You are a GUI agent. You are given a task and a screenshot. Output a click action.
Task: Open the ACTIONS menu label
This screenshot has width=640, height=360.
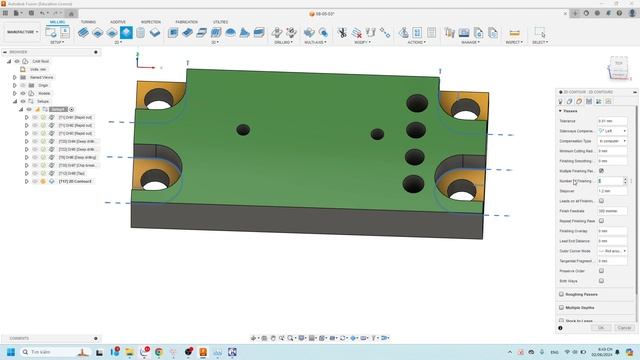click(x=416, y=42)
